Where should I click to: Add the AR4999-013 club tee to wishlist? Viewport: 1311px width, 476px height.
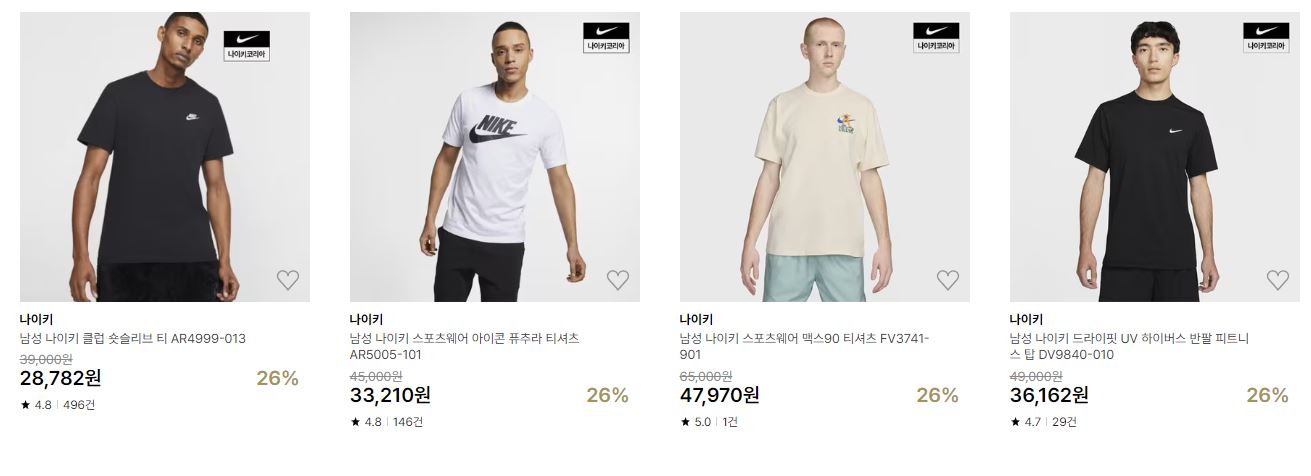[x=288, y=280]
